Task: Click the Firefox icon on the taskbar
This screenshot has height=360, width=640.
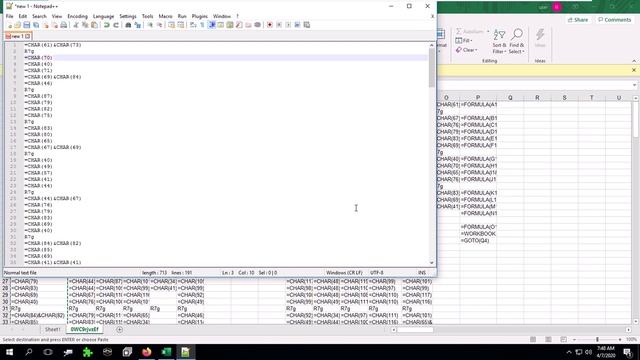Action: click(x=147, y=352)
